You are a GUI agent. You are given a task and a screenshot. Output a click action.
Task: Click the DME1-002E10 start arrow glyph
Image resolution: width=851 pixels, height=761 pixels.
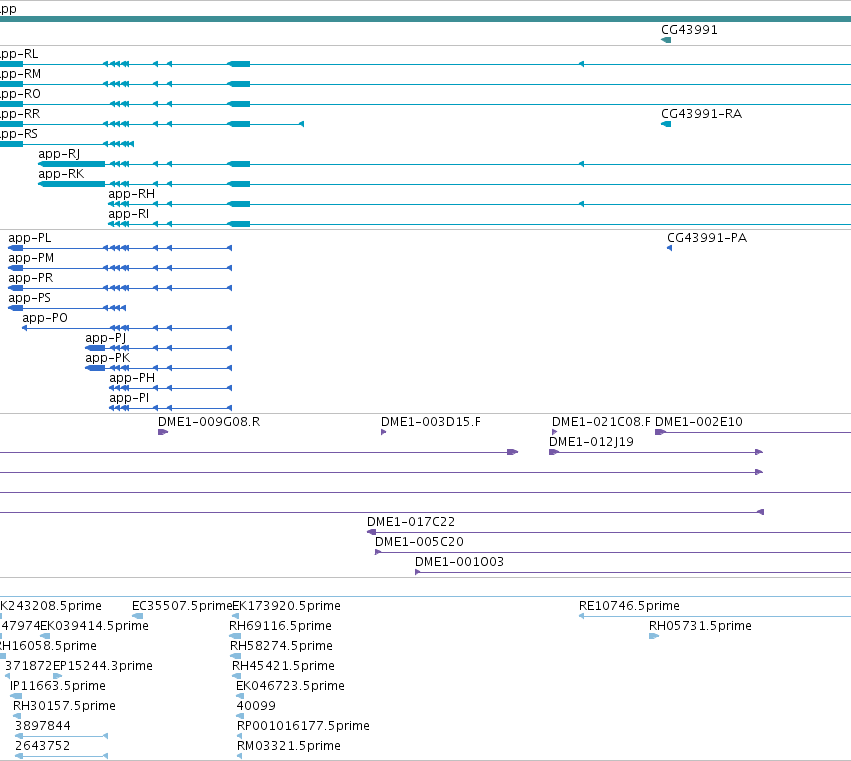(661, 432)
